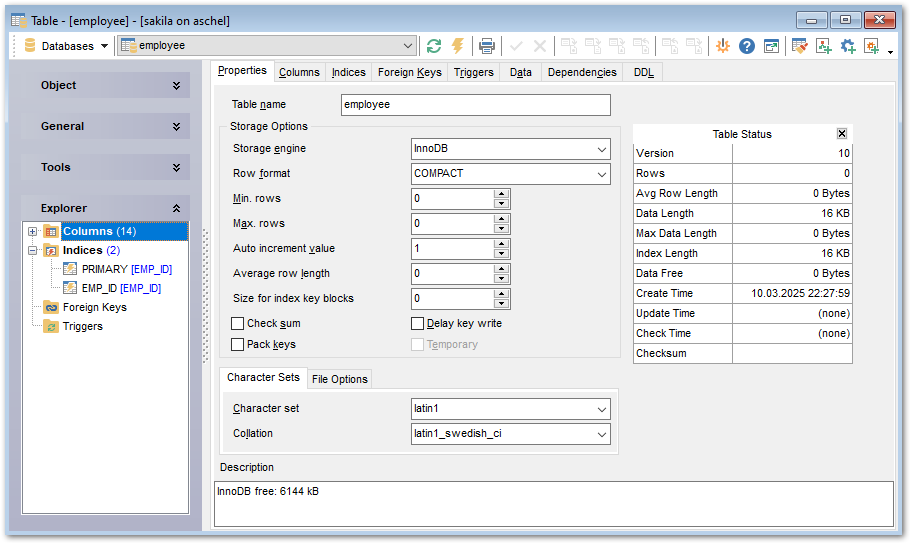
Task: Increment the Auto increment value spinner
Action: (x=502, y=243)
